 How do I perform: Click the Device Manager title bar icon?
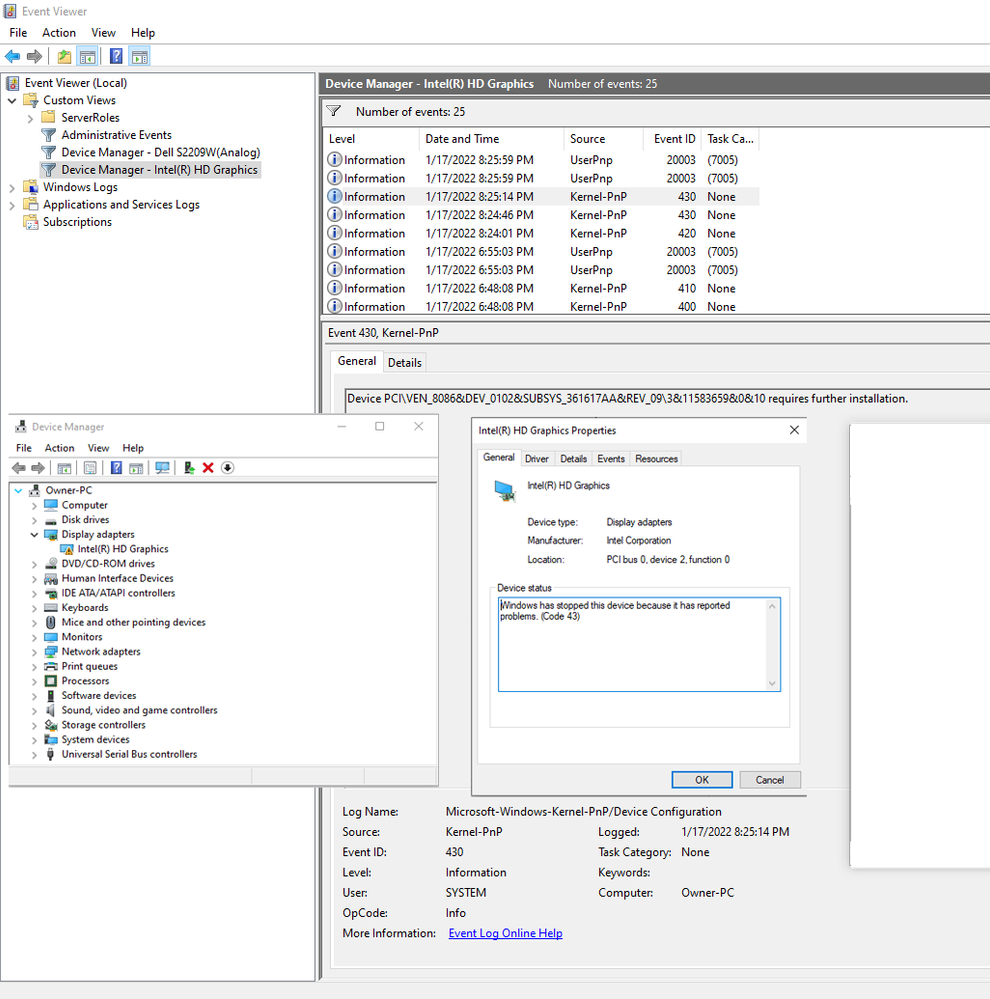click(21, 427)
